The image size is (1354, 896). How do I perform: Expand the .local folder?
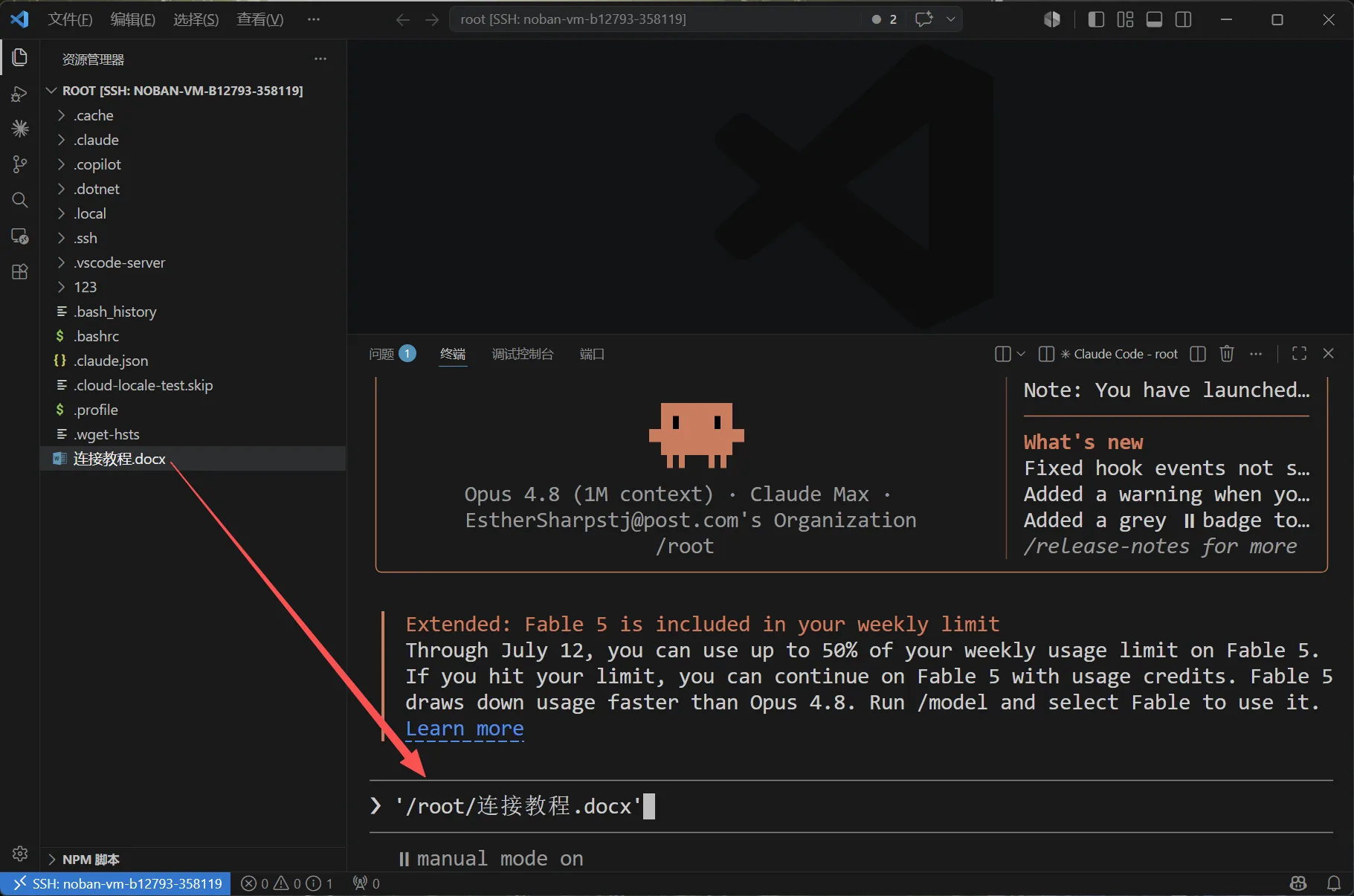[193, 213]
